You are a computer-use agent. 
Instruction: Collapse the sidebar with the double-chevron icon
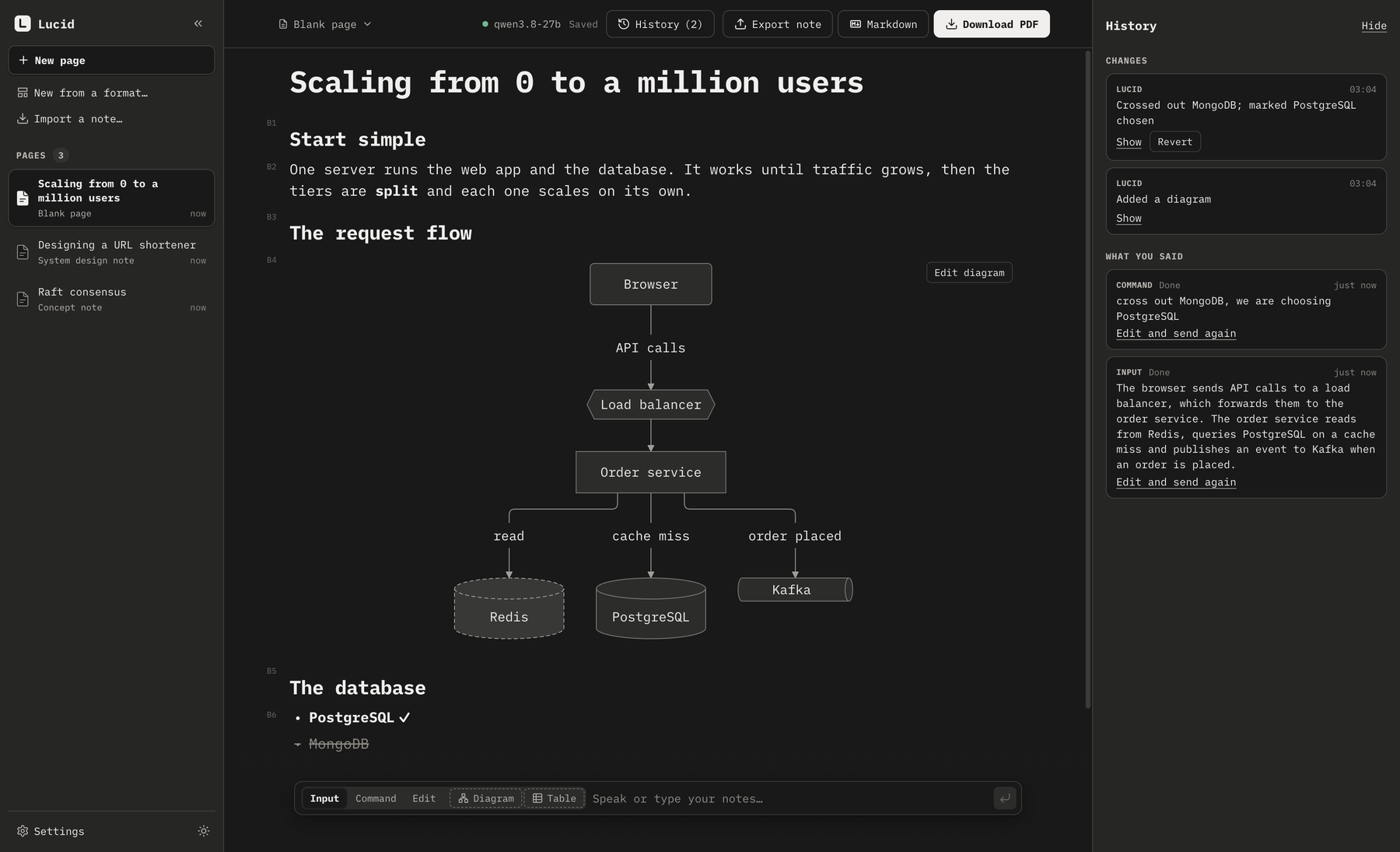198,23
